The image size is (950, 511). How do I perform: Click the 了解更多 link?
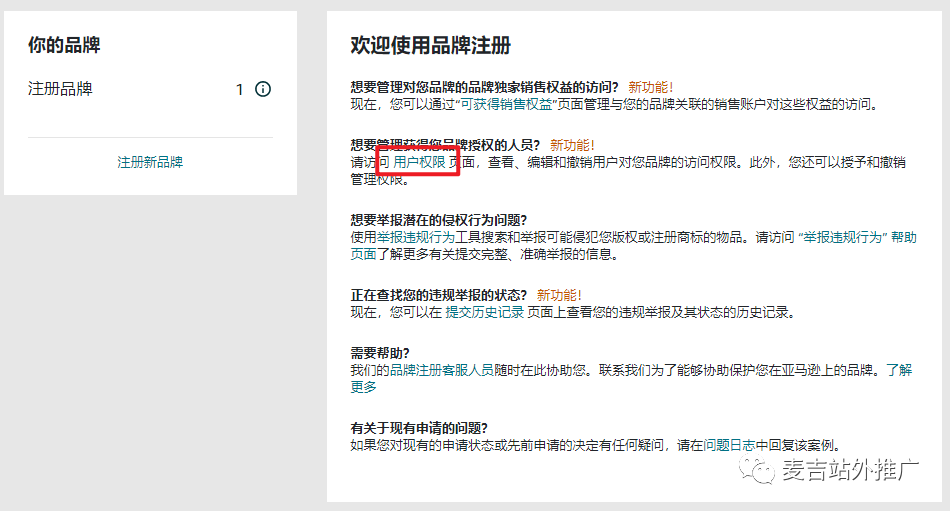899,370
